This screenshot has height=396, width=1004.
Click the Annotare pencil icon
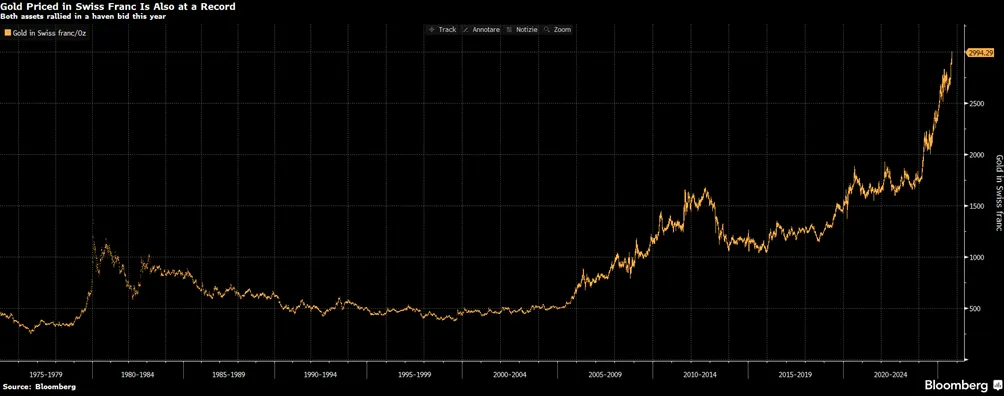pos(466,30)
